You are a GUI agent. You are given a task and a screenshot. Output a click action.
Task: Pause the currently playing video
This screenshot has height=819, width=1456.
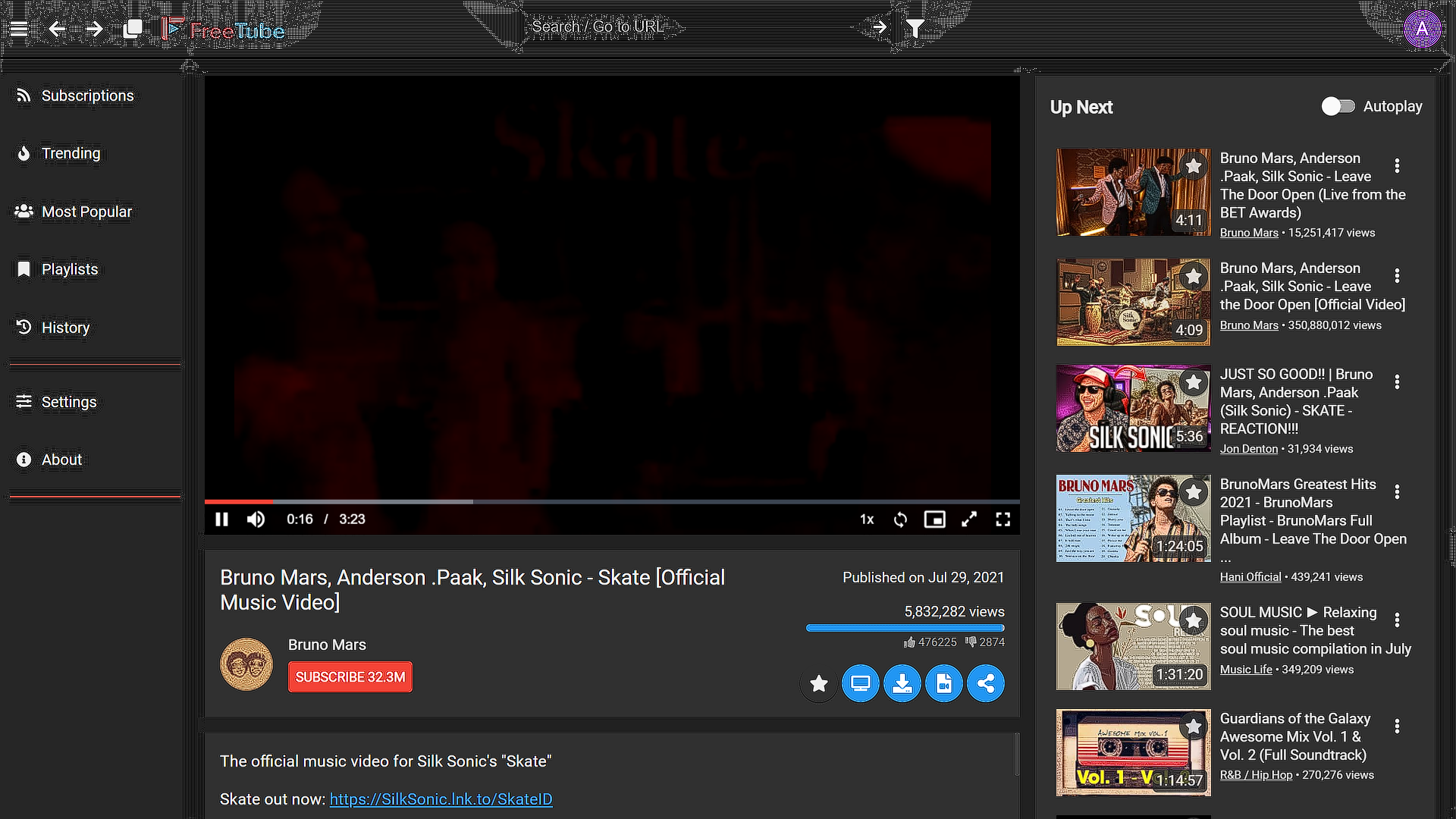click(x=221, y=519)
